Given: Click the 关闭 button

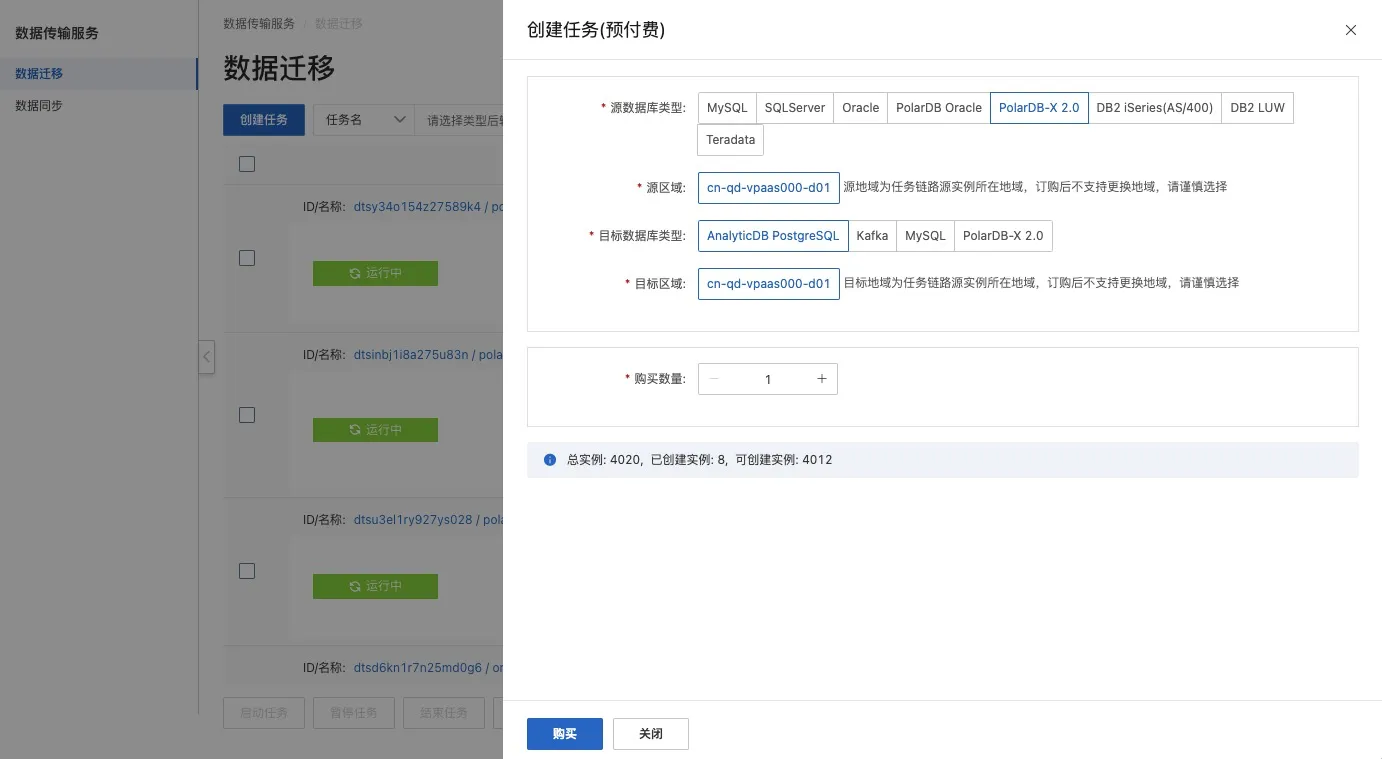Looking at the screenshot, I should point(651,734).
